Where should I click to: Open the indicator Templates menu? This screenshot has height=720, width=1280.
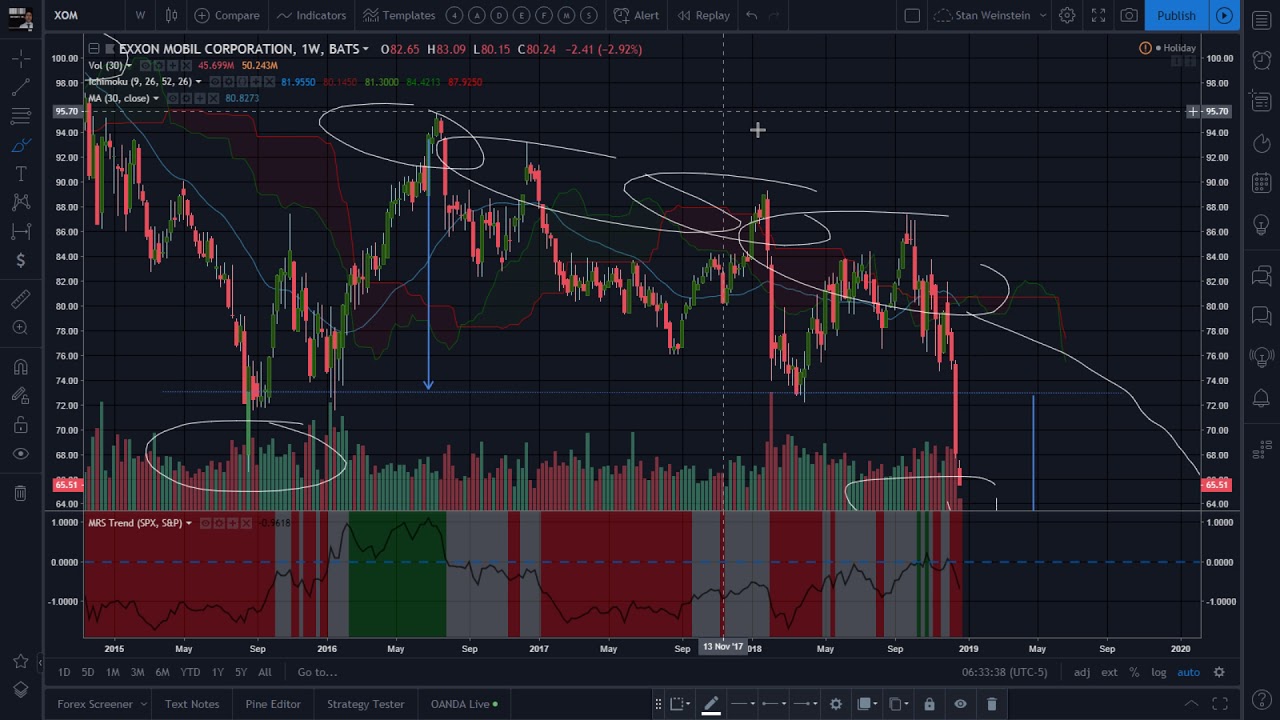tap(399, 15)
